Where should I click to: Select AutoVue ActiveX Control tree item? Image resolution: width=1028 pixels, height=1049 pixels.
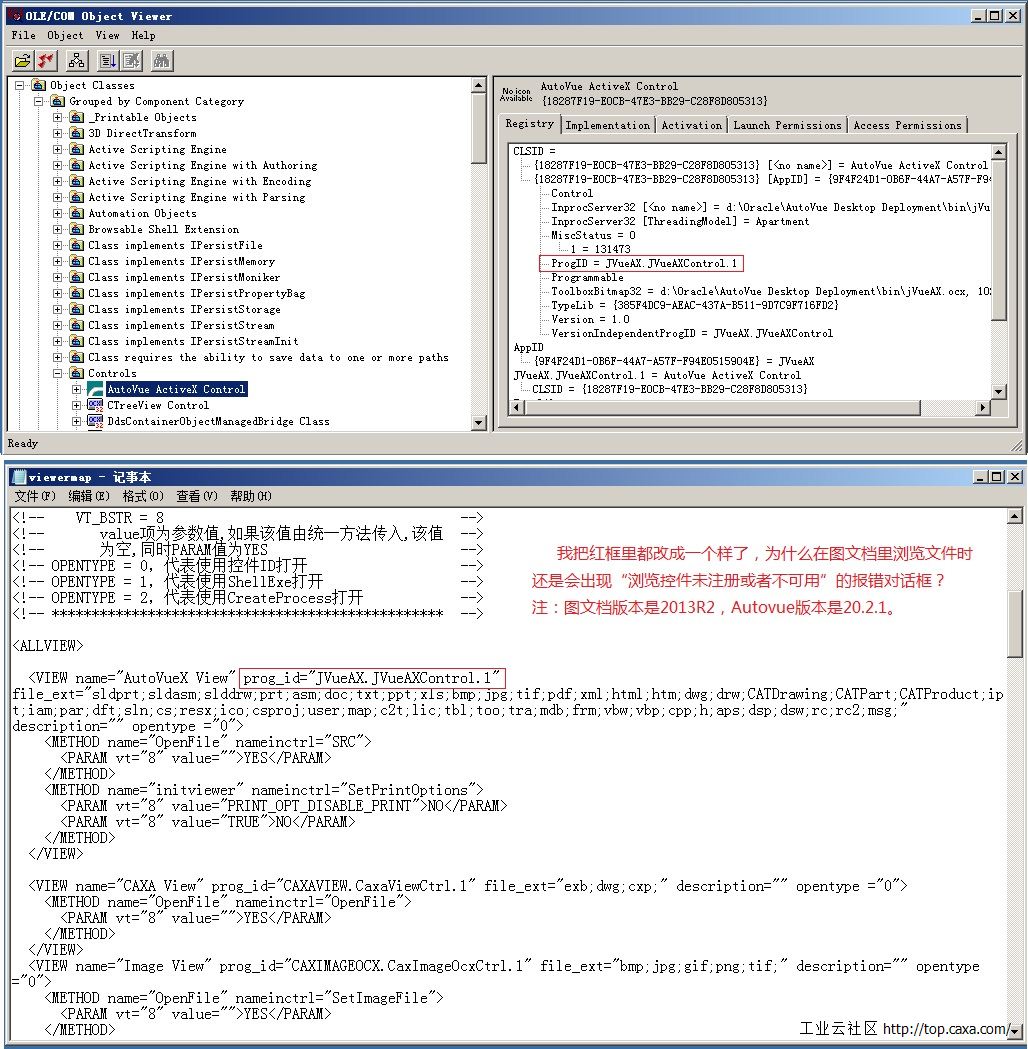[x=177, y=389]
